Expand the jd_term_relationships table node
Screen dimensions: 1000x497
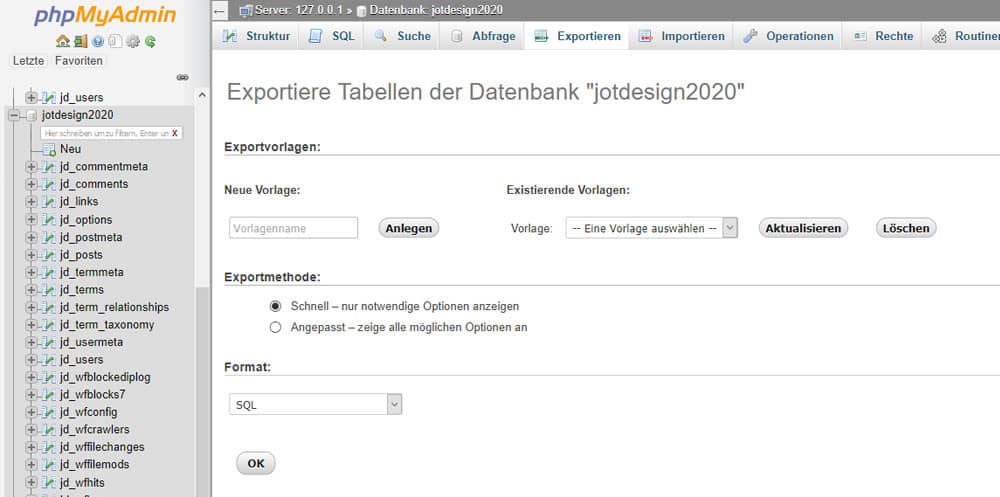click(x=31, y=308)
